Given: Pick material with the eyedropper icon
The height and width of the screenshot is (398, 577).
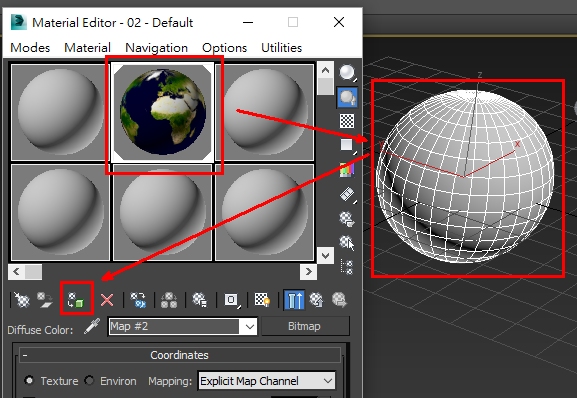Looking at the screenshot, I should click(92, 327).
